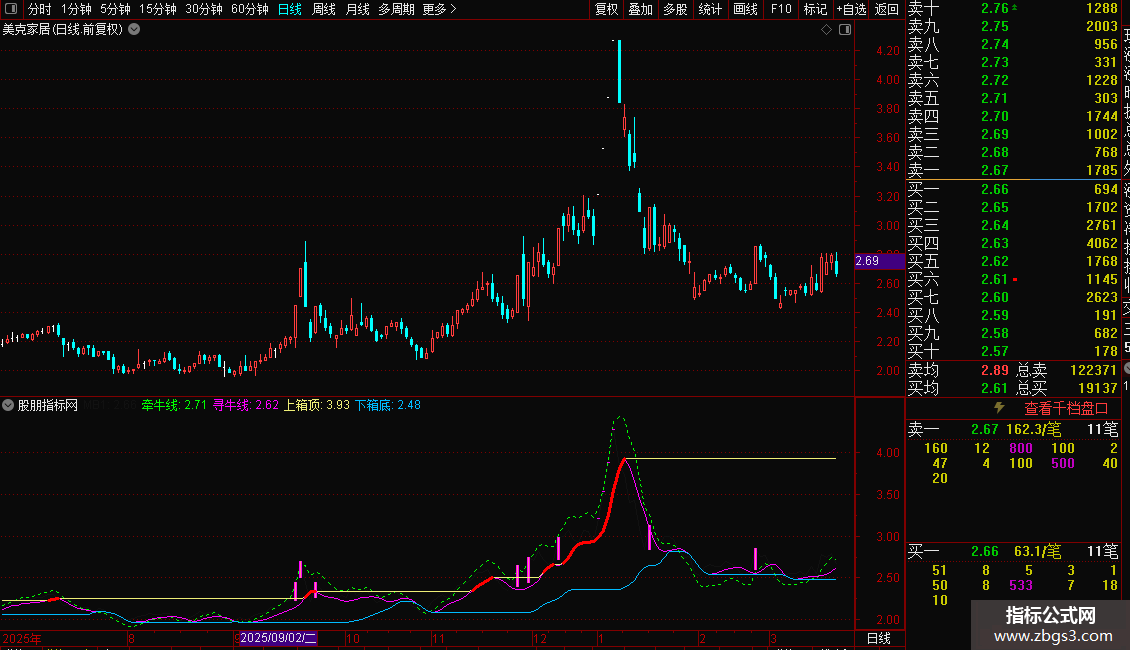Switch to the 周线 weekly tab
The height and width of the screenshot is (650, 1130).
click(x=324, y=9)
